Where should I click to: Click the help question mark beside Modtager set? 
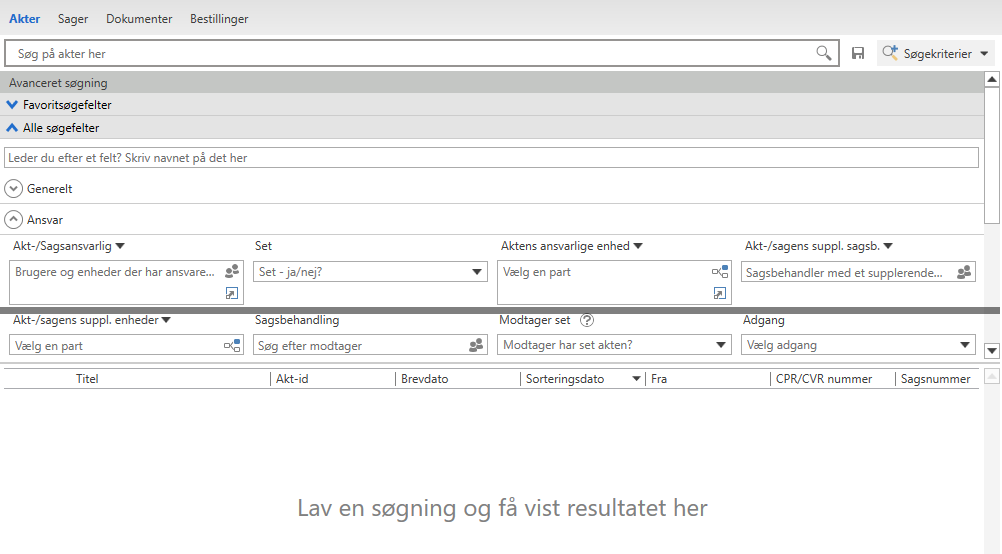[587, 321]
